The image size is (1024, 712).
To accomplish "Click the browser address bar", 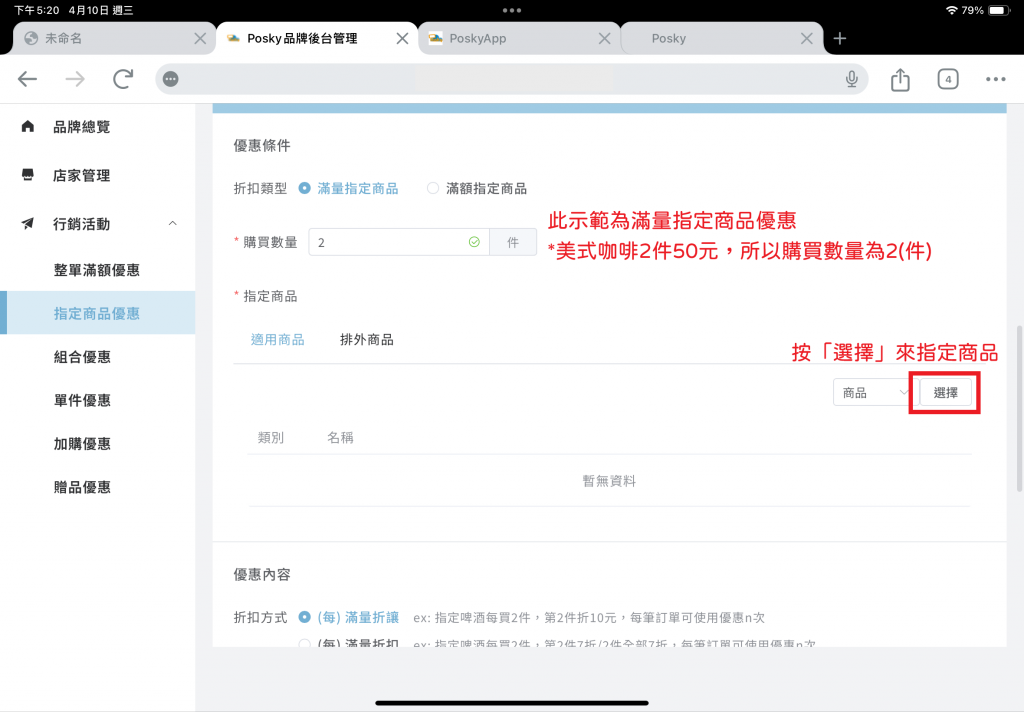I will [511, 79].
